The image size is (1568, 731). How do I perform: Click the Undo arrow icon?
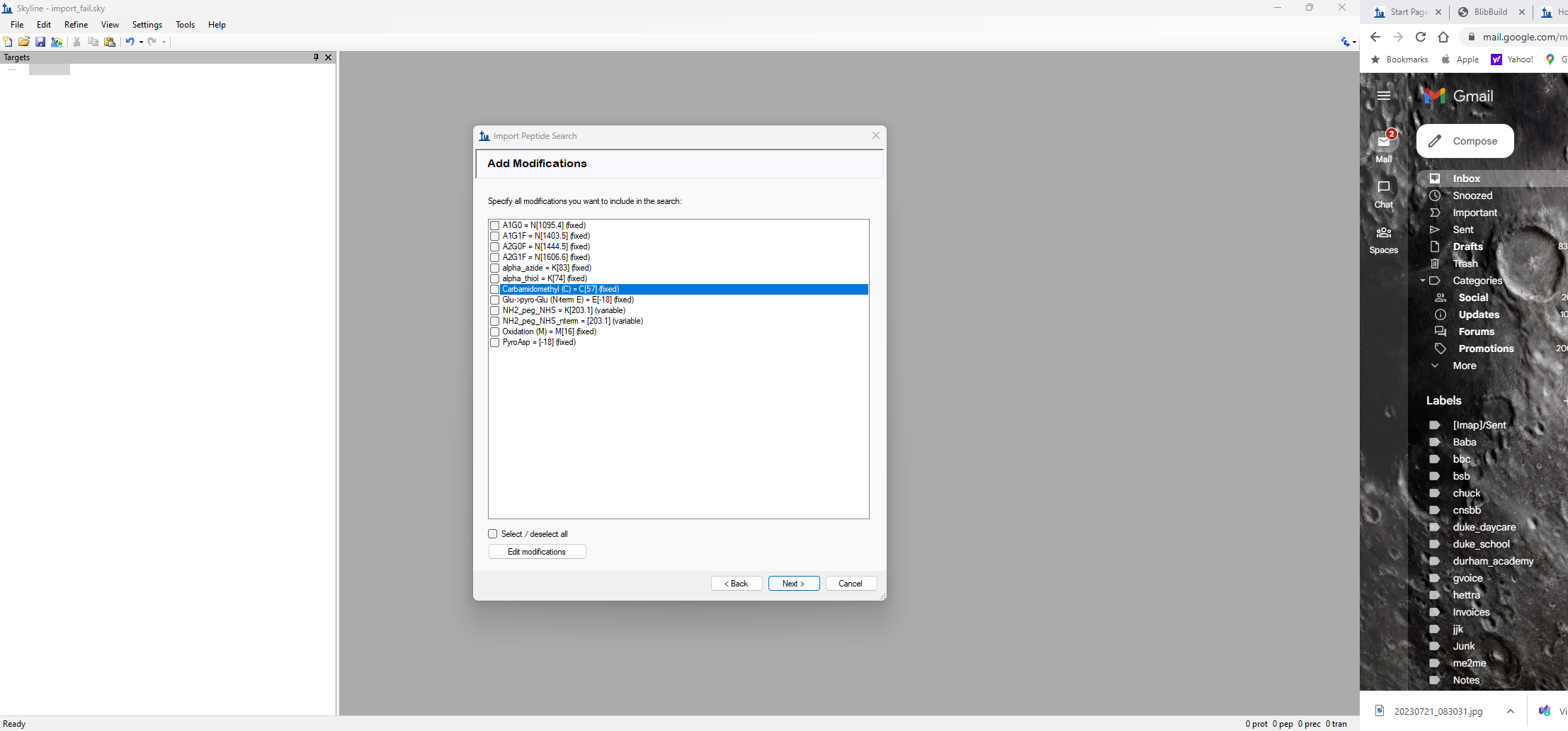[130, 42]
